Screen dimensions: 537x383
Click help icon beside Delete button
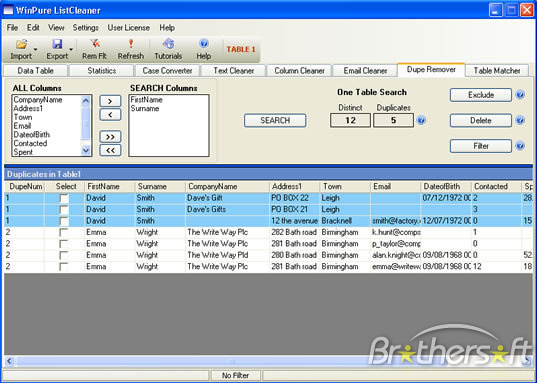click(520, 120)
